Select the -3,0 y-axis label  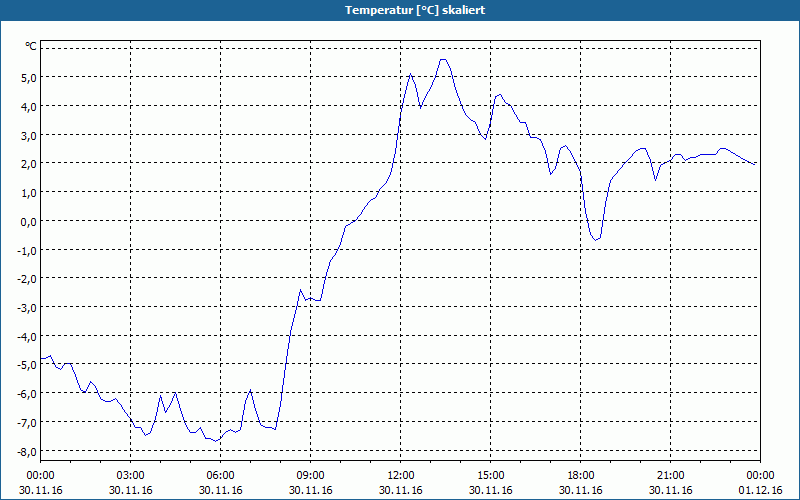point(26,308)
